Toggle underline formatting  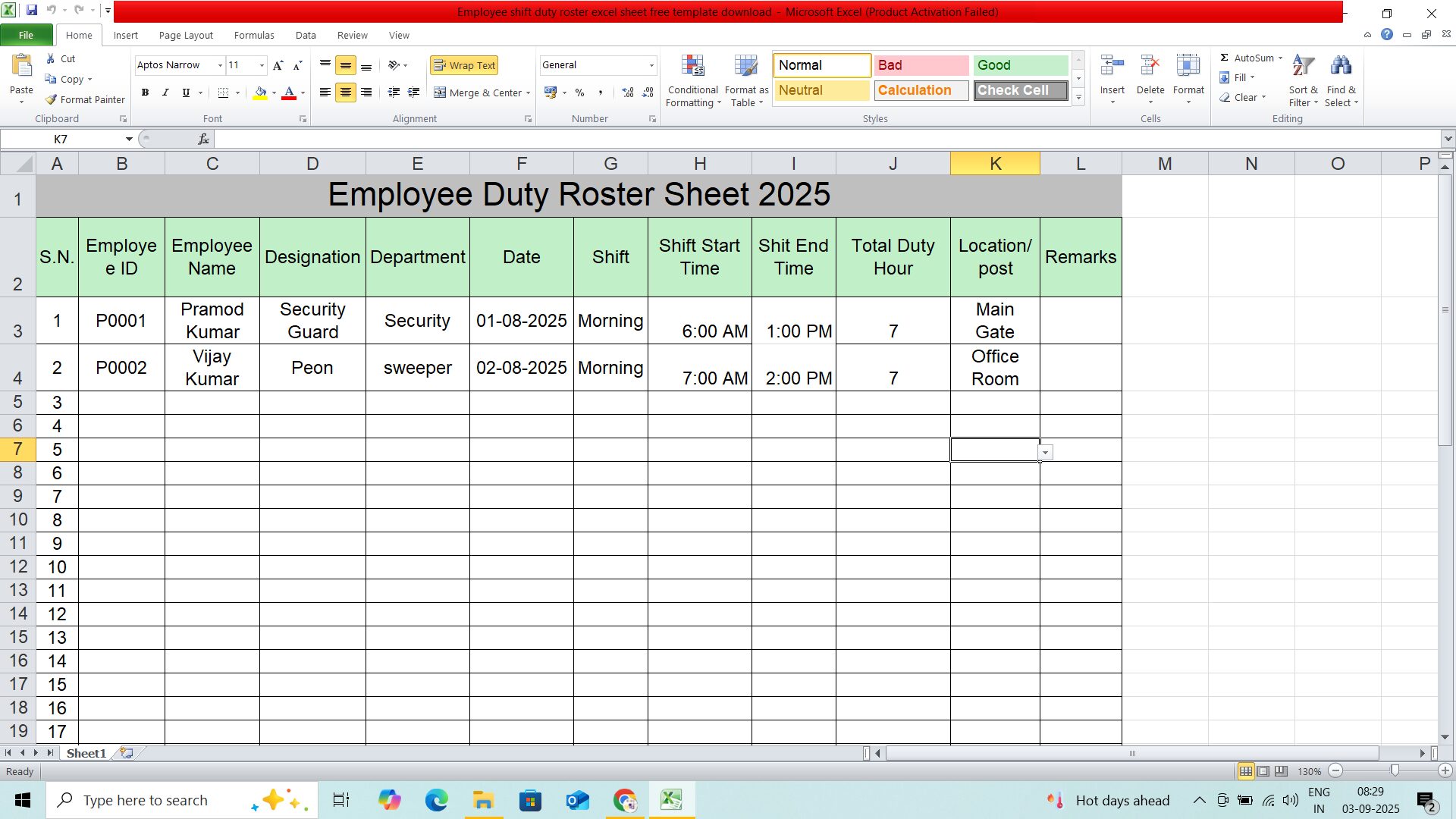pyautogui.click(x=184, y=93)
